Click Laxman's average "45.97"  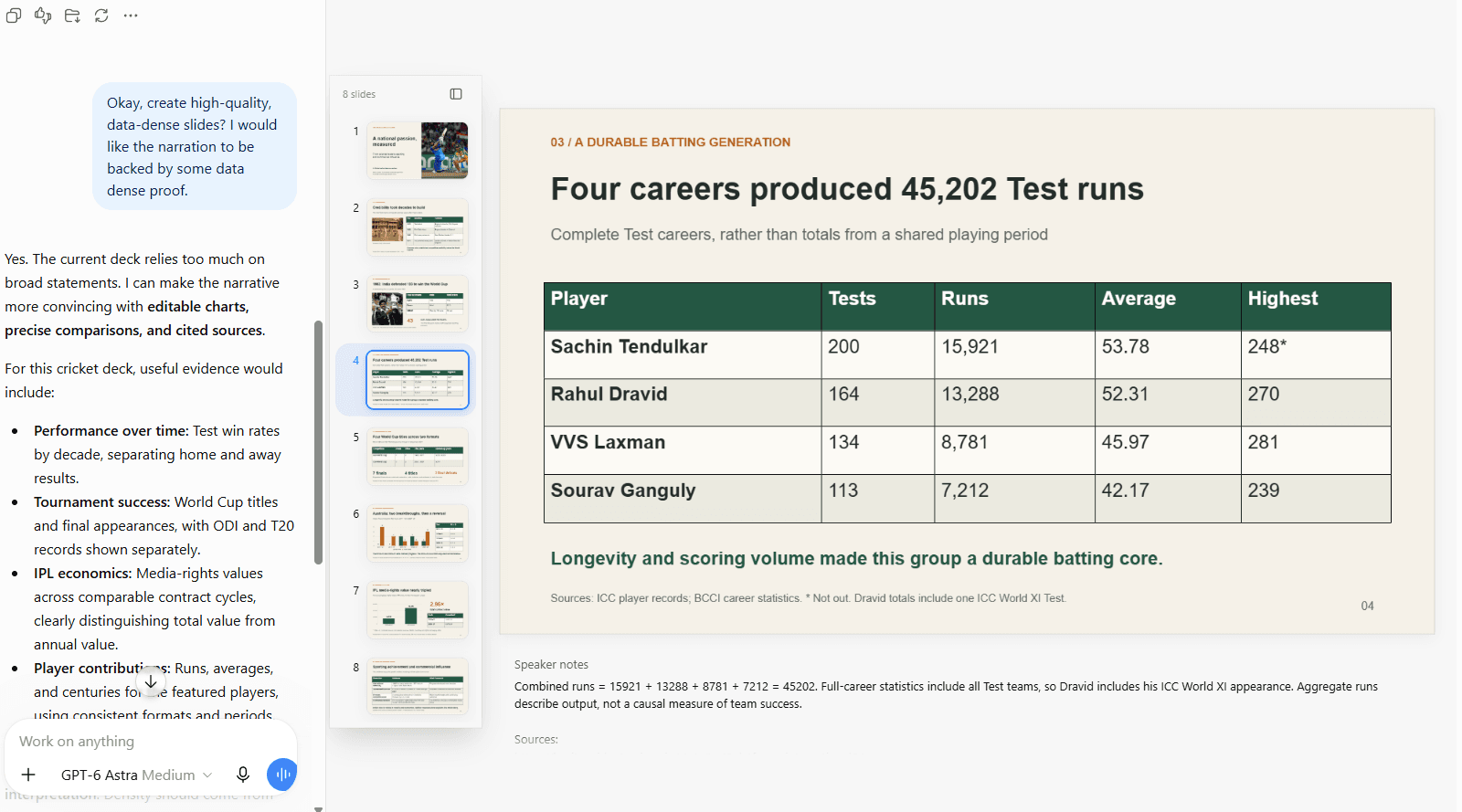pyautogui.click(x=1125, y=443)
